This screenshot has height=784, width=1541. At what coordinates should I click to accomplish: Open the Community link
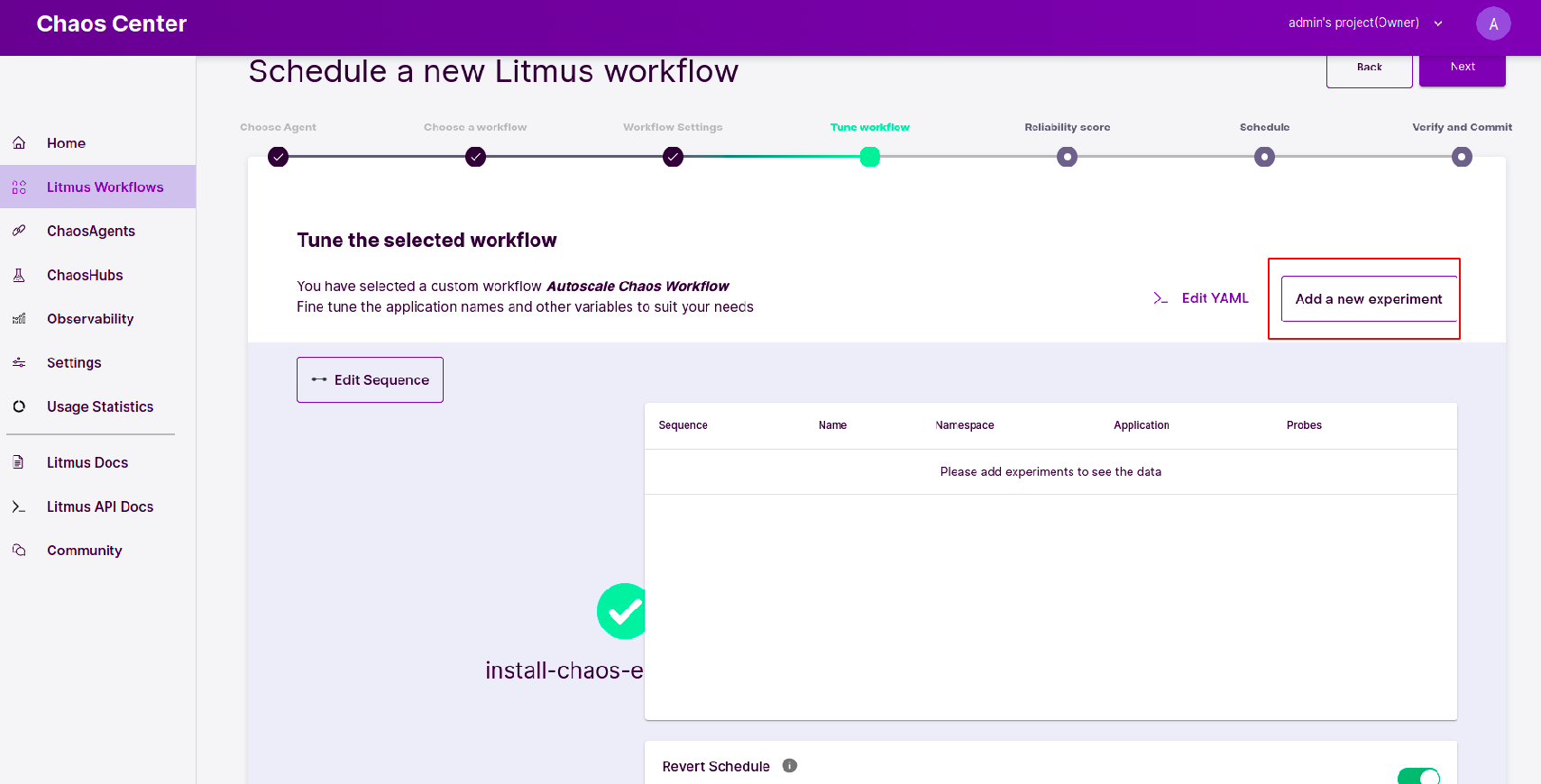[97, 550]
